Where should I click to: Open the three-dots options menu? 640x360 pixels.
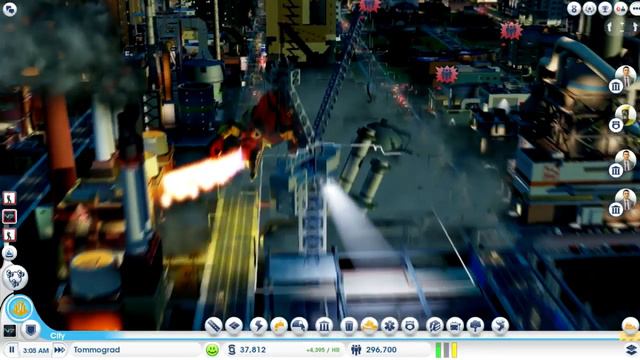(x=636, y=8)
